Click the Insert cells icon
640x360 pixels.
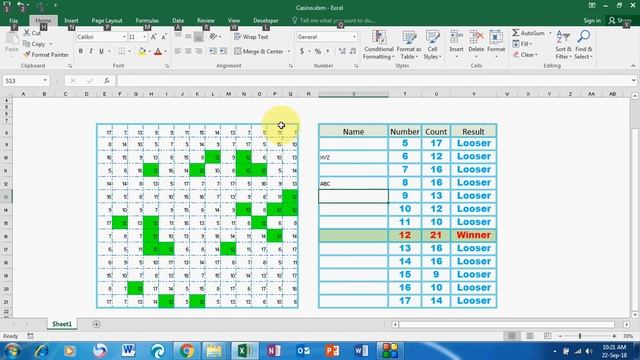coord(456,38)
